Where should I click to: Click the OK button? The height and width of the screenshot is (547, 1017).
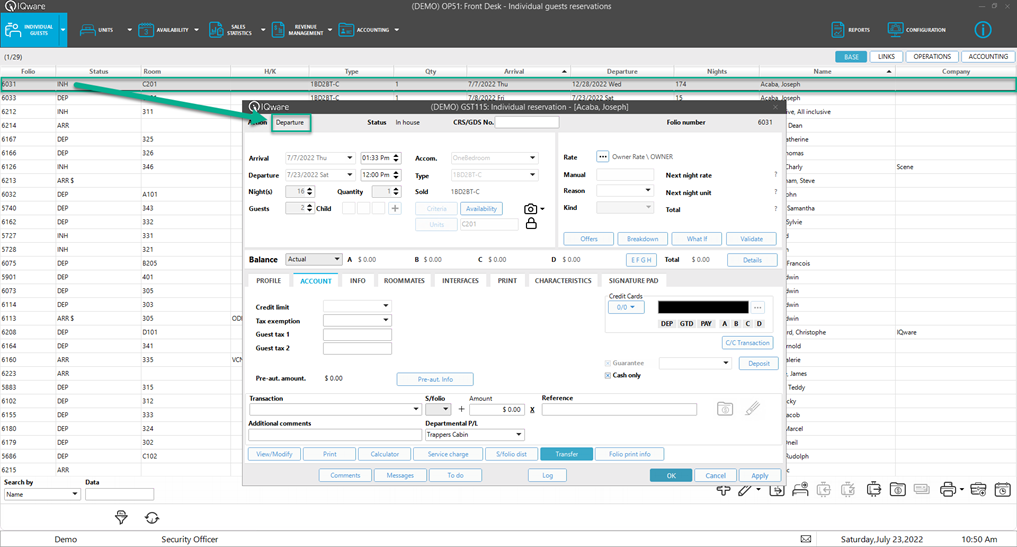pos(671,476)
